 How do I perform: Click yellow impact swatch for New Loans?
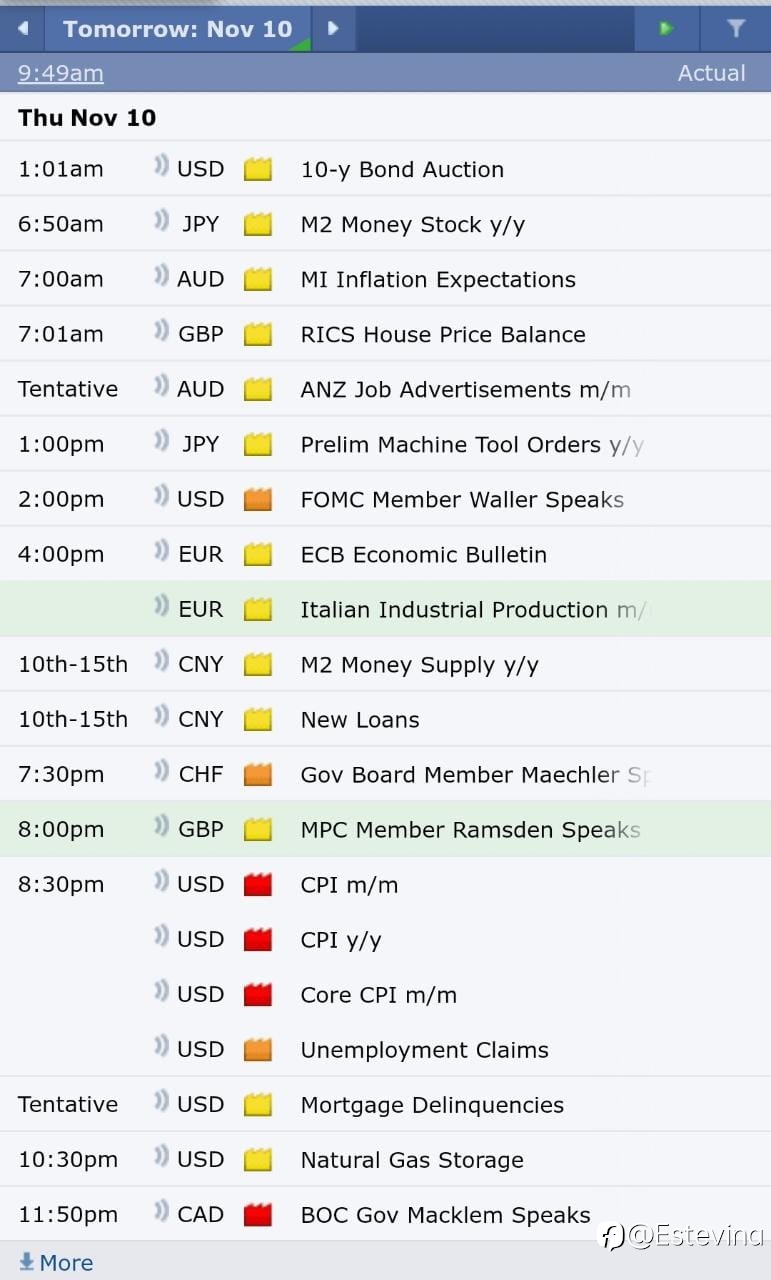point(258,719)
